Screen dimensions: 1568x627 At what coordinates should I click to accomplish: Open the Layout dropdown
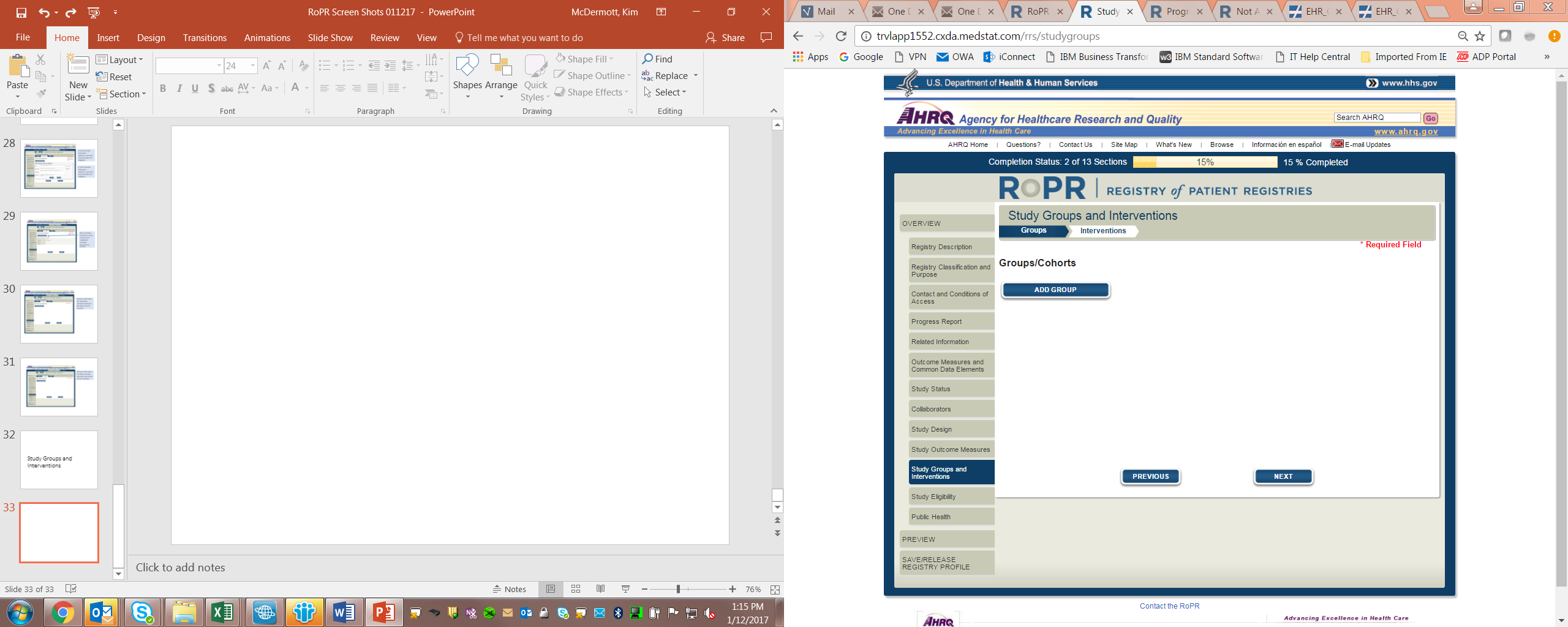coord(119,59)
